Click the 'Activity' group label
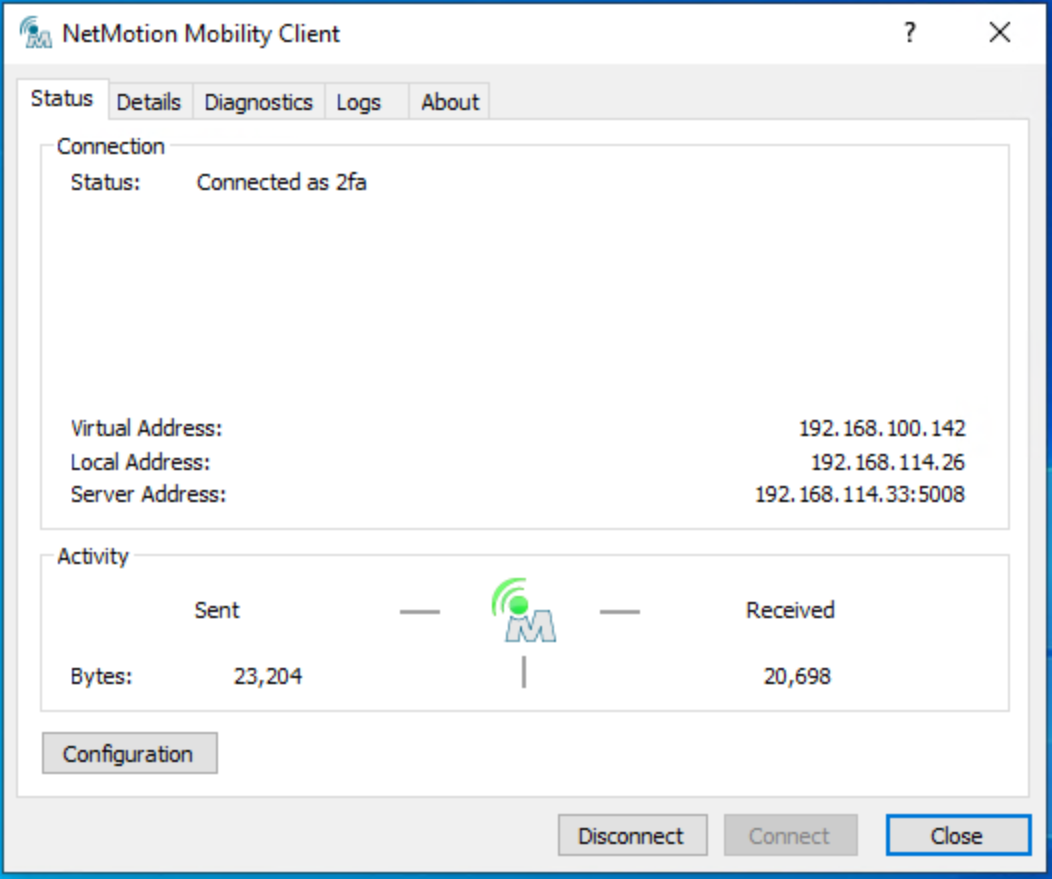Viewport: 1052px width, 879px height. tap(93, 556)
